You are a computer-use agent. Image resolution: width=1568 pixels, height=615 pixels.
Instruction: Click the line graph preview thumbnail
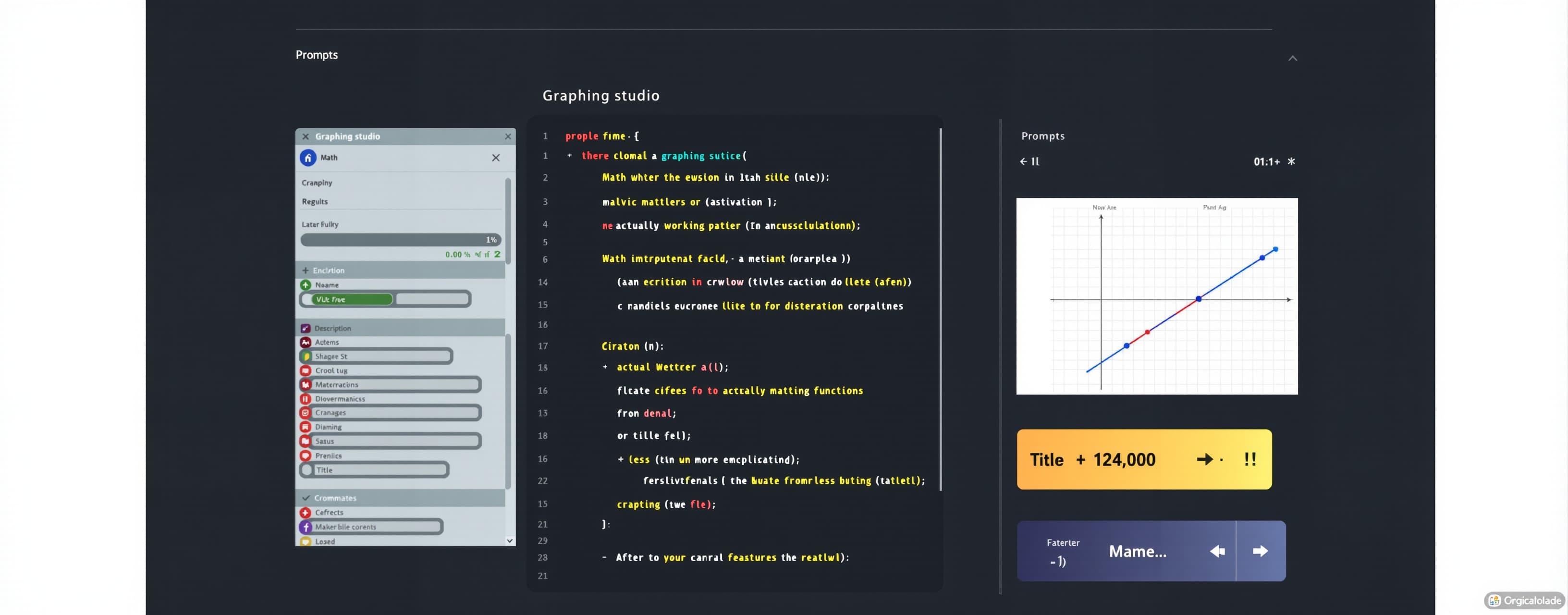[x=1156, y=296]
